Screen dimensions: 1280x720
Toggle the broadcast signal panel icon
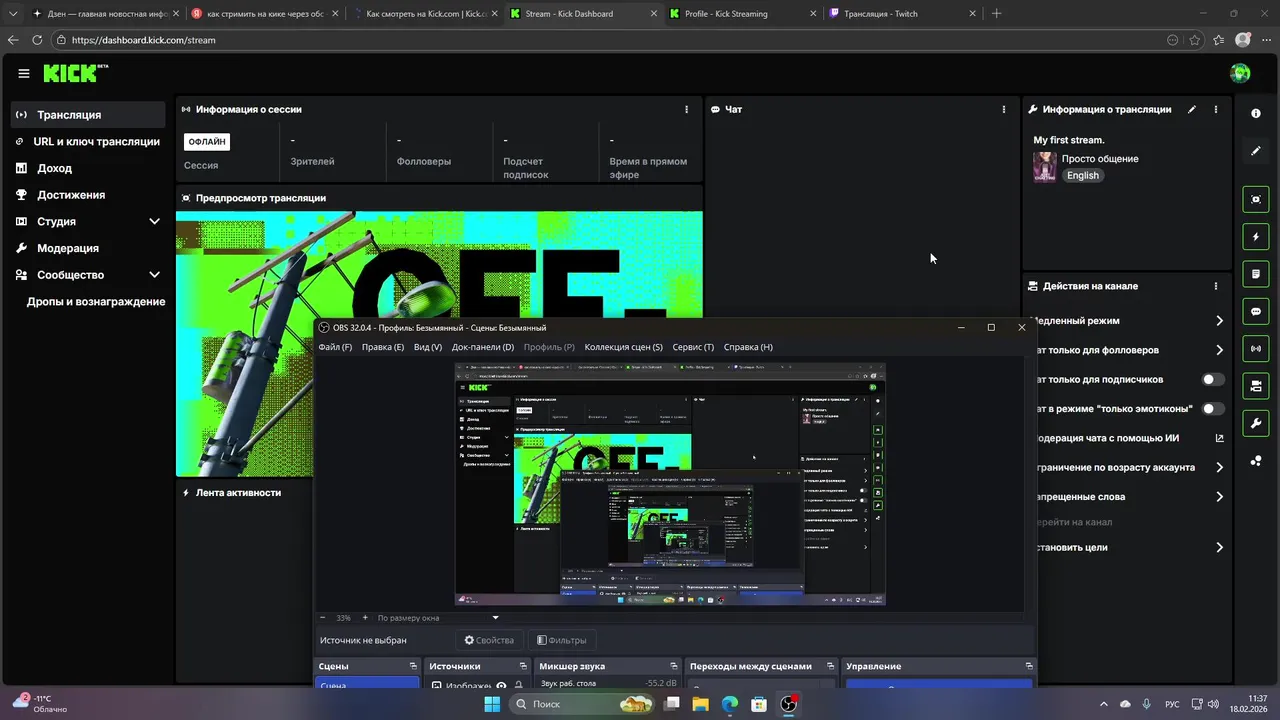click(1256, 348)
